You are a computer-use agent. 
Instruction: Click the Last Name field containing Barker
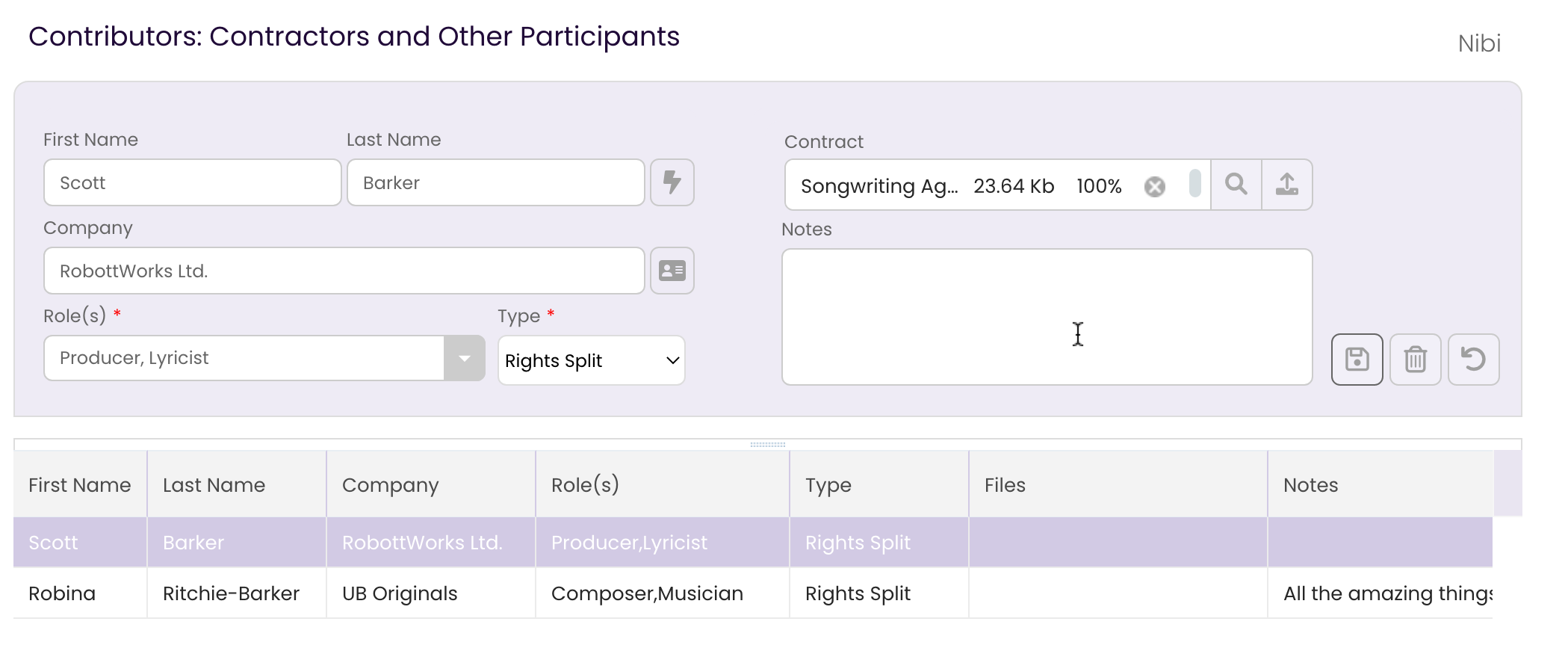(495, 182)
